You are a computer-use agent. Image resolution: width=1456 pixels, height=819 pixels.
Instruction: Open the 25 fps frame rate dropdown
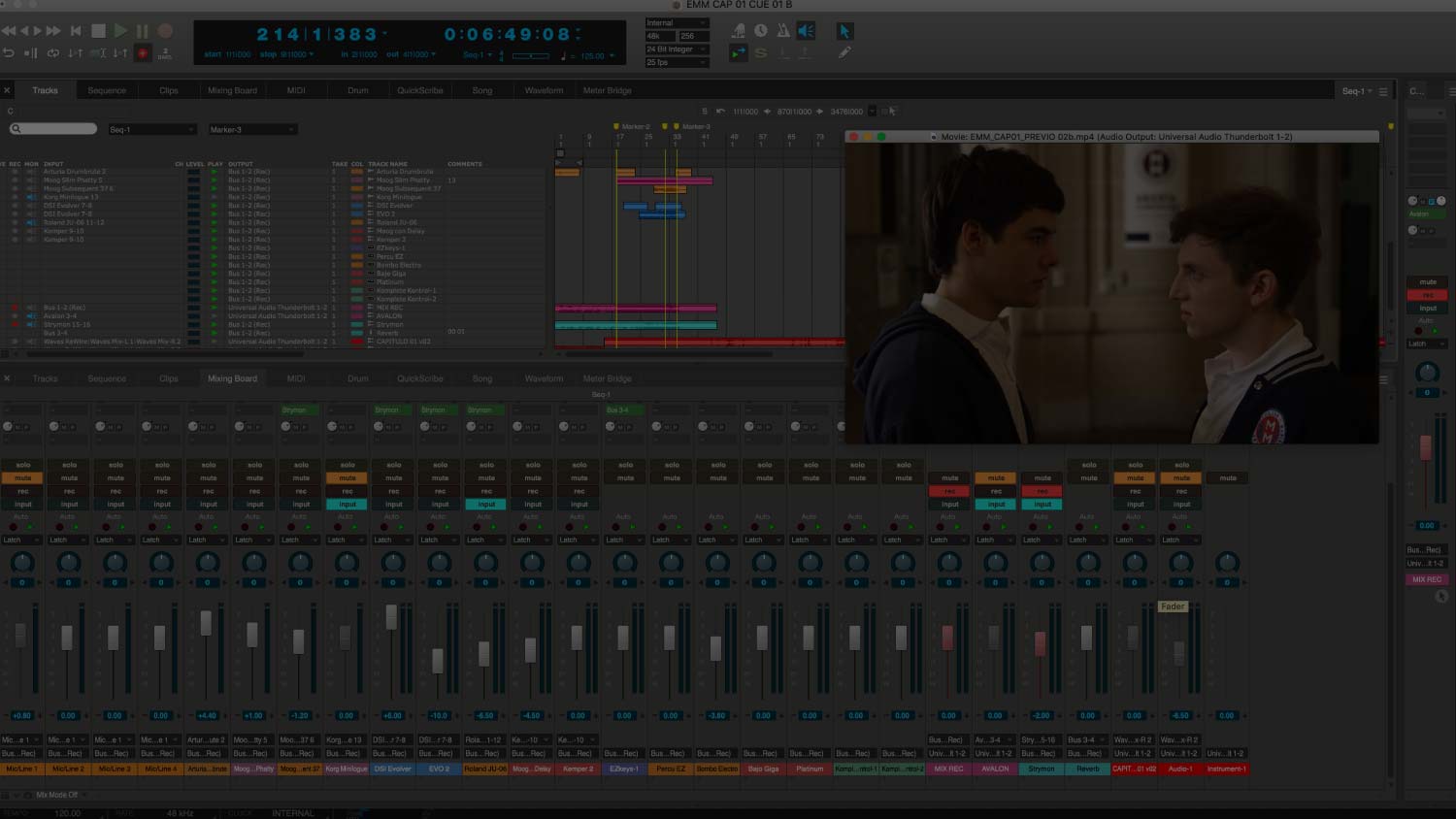click(x=678, y=62)
